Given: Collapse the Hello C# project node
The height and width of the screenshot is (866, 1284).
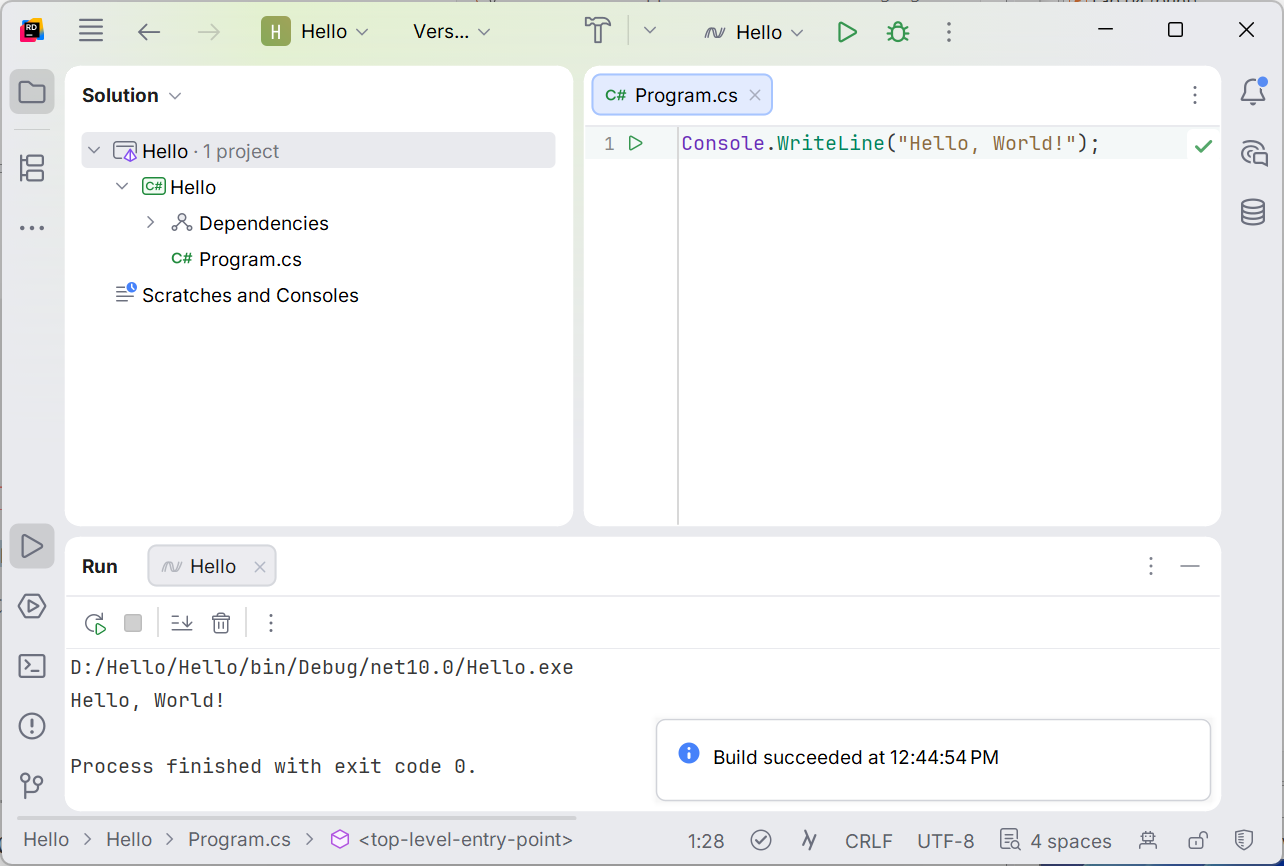Looking at the screenshot, I should tap(122, 187).
